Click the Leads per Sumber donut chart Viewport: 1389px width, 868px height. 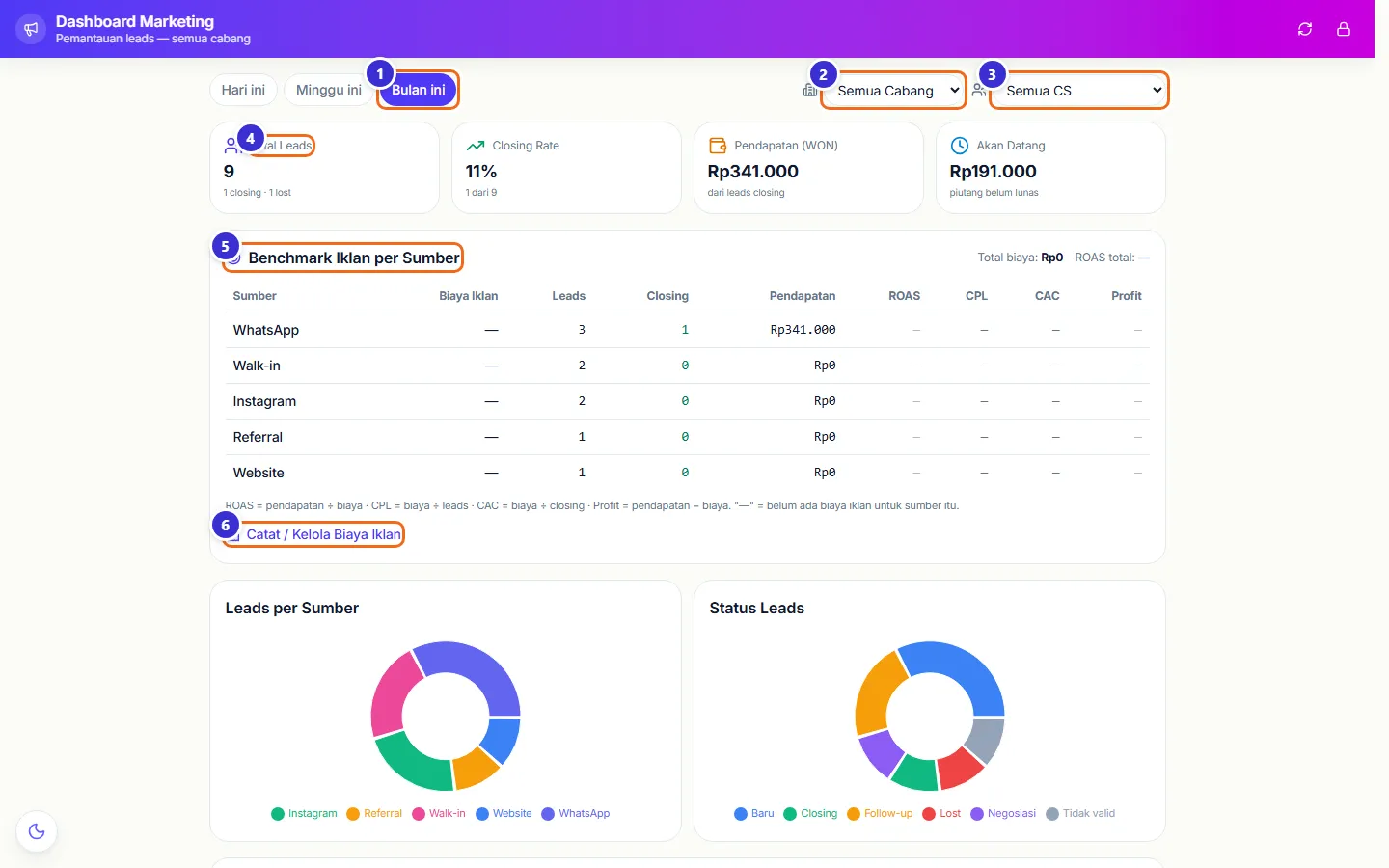pos(446,717)
